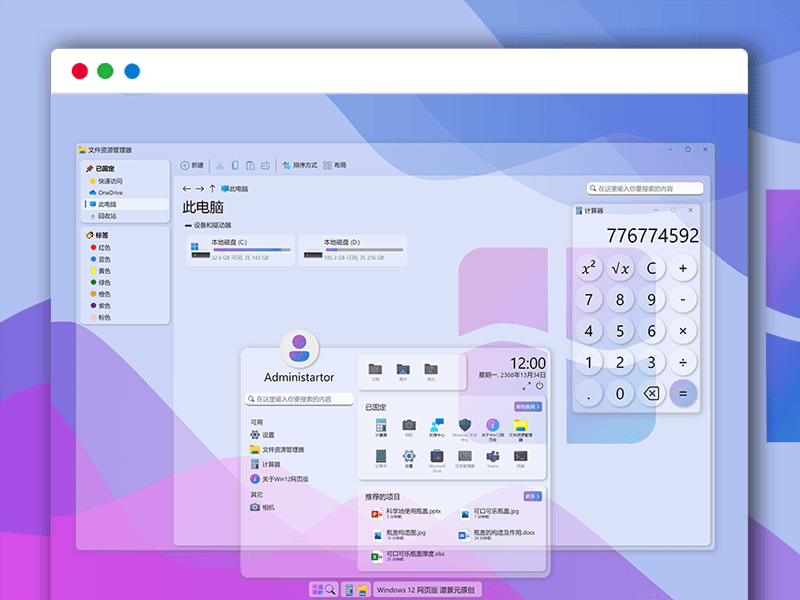Click the decimal point calculator button
The width and height of the screenshot is (800, 600).
tap(589, 393)
